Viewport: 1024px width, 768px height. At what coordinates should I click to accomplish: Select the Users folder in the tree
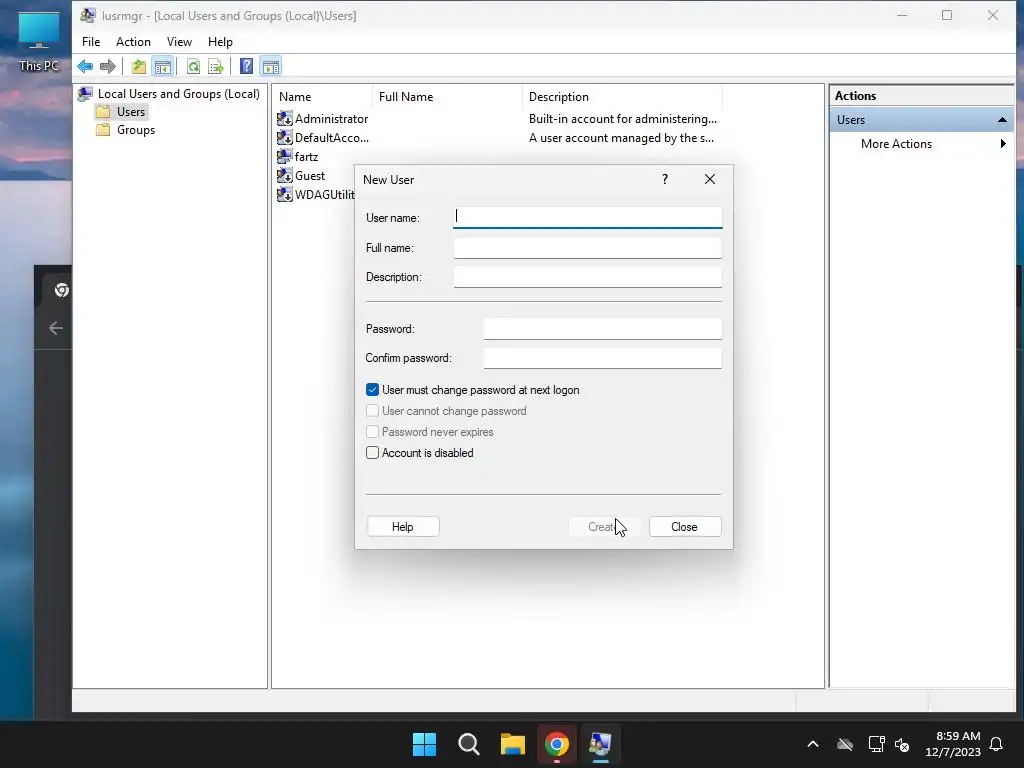pyautogui.click(x=122, y=112)
